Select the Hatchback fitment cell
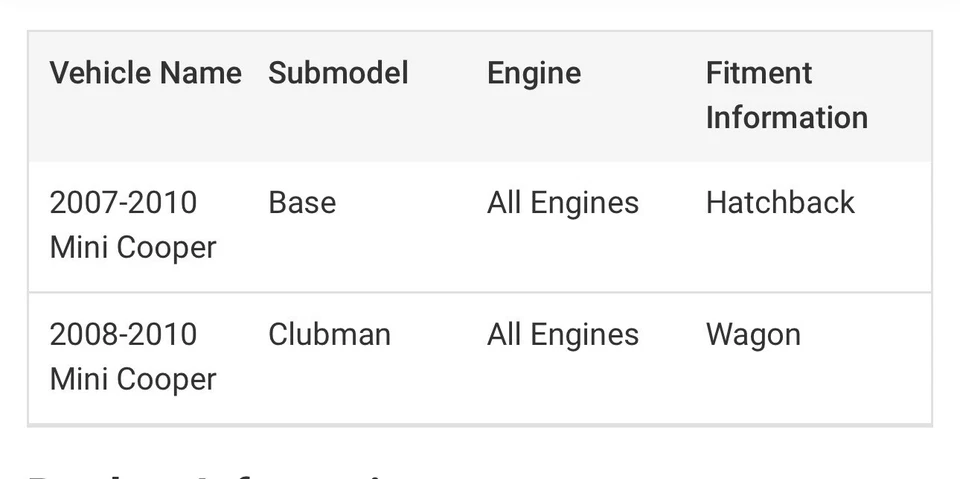Screen dimensions: 960x479 780,203
